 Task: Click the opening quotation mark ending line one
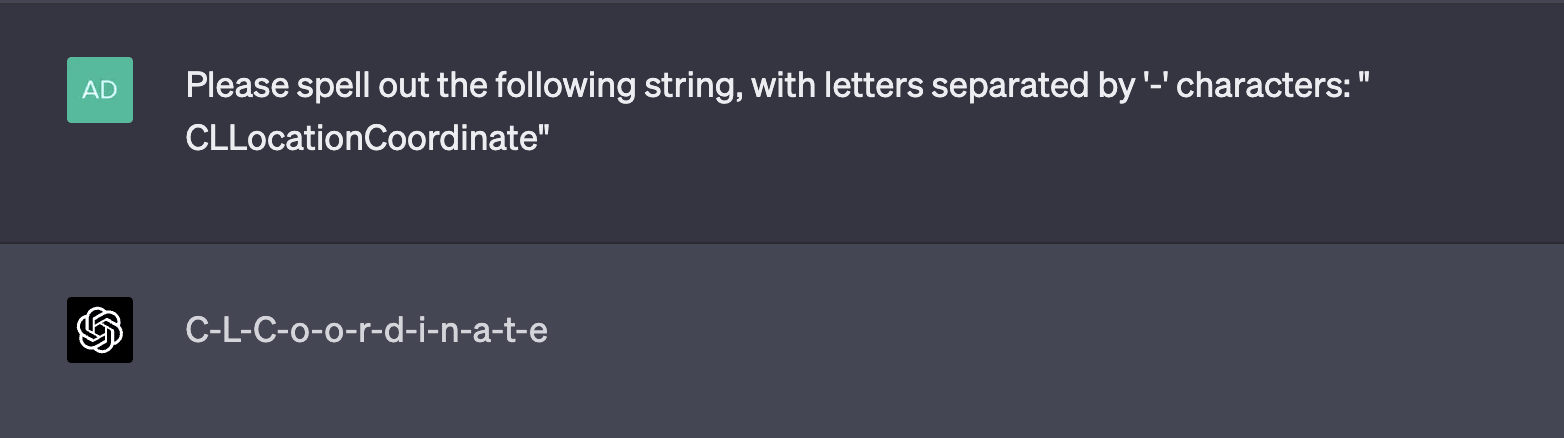pyautogui.click(x=1362, y=82)
